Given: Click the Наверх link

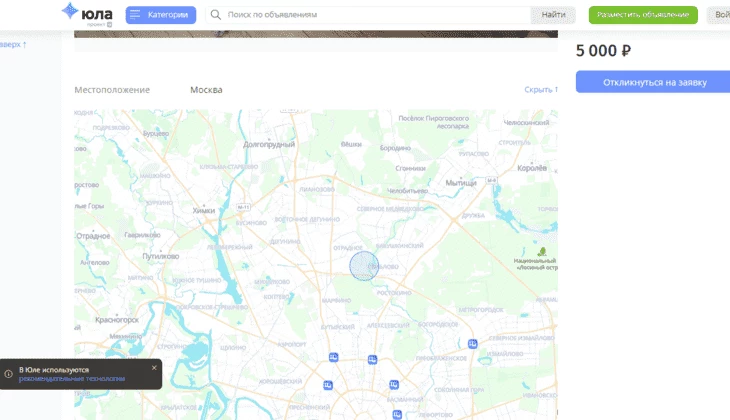Looking at the screenshot, I should click(13, 44).
